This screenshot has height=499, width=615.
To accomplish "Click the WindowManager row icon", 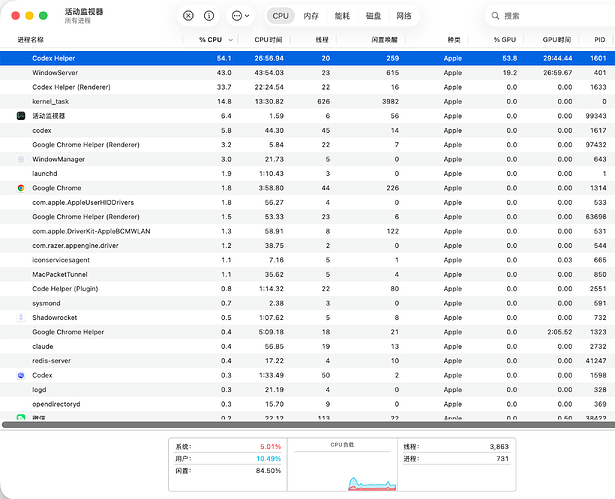I will tap(21, 159).
